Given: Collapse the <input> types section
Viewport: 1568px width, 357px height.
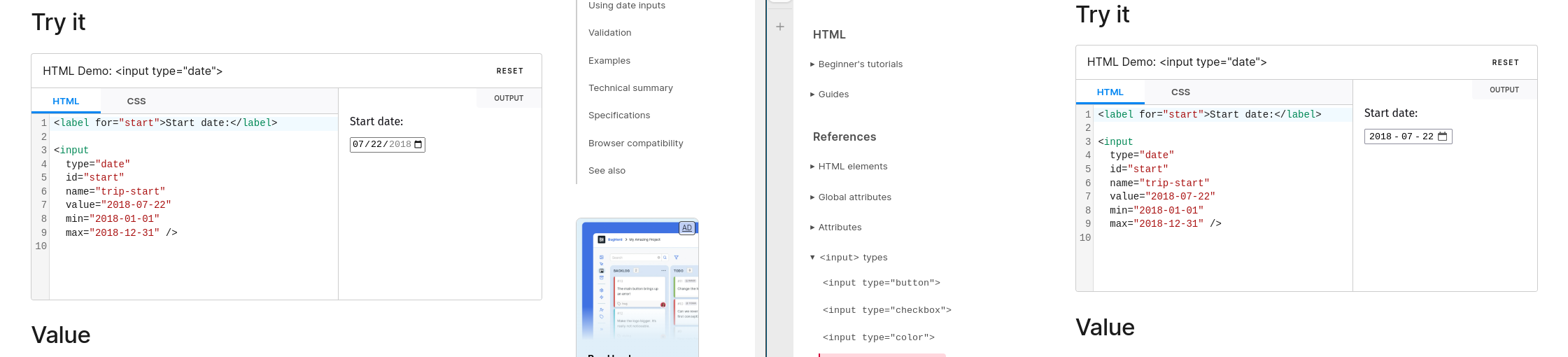Looking at the screenshot, I should (x=852, y=258).
